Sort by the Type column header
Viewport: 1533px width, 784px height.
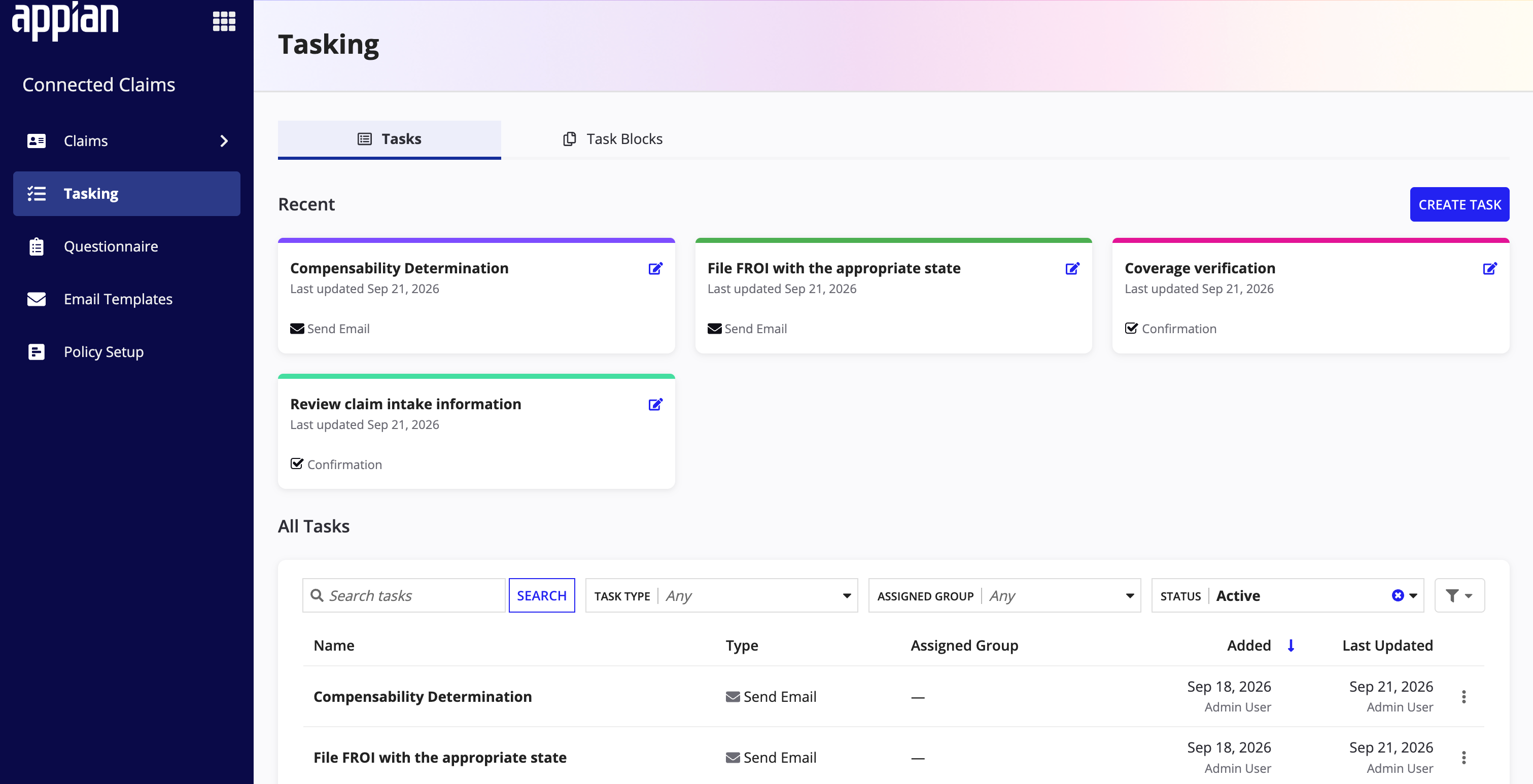click(742, 646)
